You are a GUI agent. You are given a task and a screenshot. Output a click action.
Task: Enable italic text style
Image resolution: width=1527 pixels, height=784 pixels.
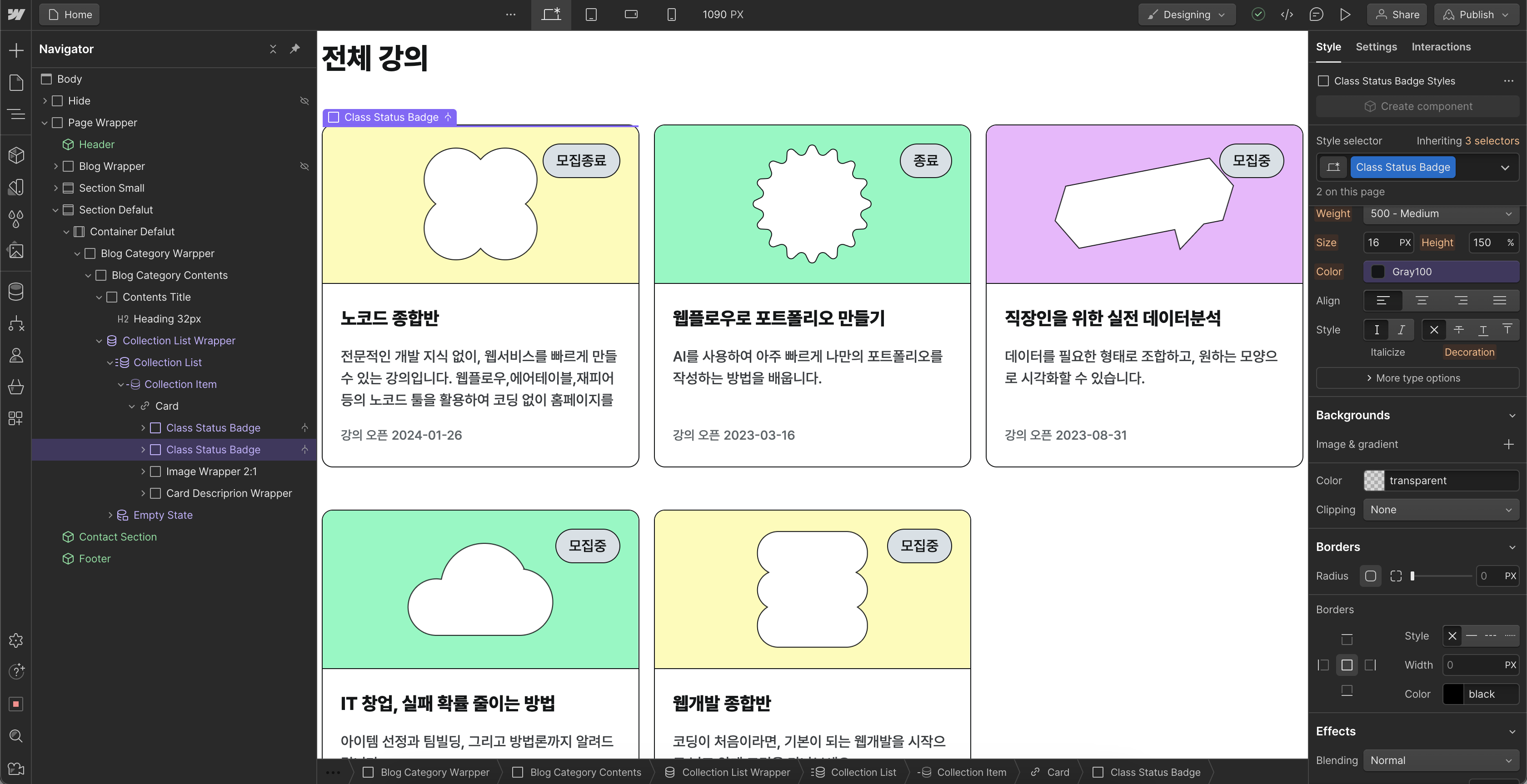(x=1401, y=329)
